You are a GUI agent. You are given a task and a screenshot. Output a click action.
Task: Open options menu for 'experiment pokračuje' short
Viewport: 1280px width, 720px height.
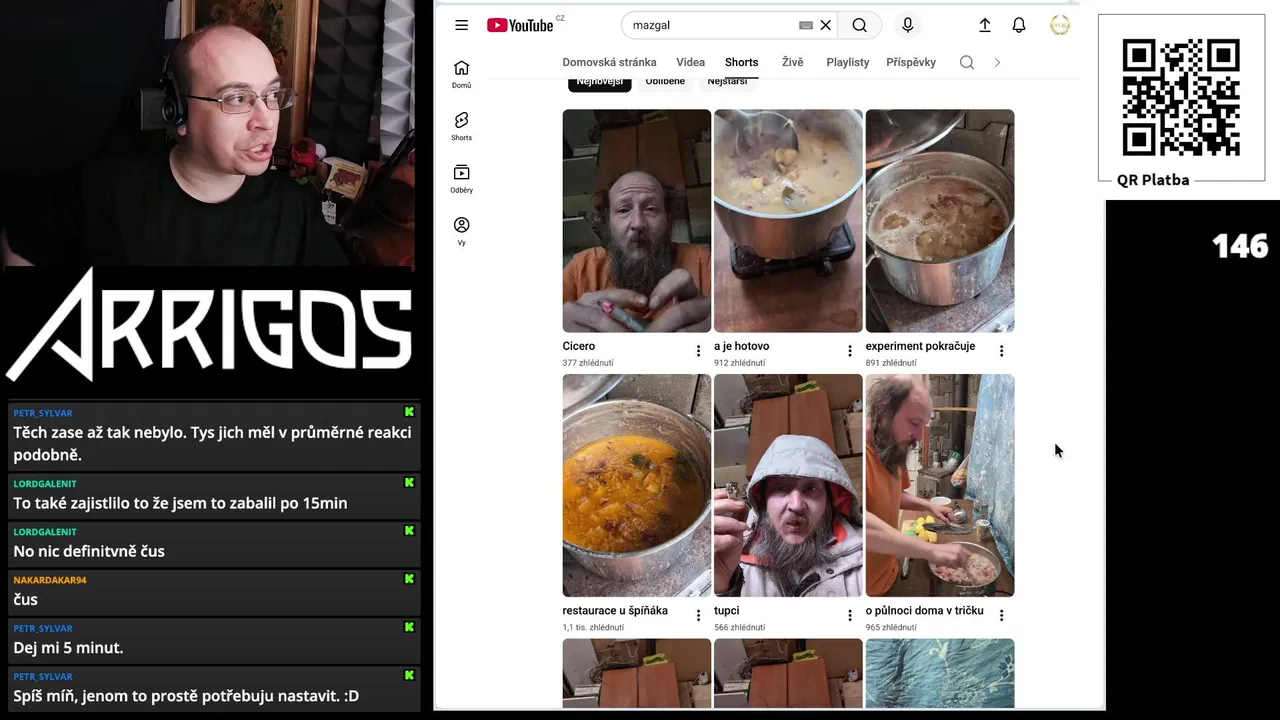(1001, 351)
